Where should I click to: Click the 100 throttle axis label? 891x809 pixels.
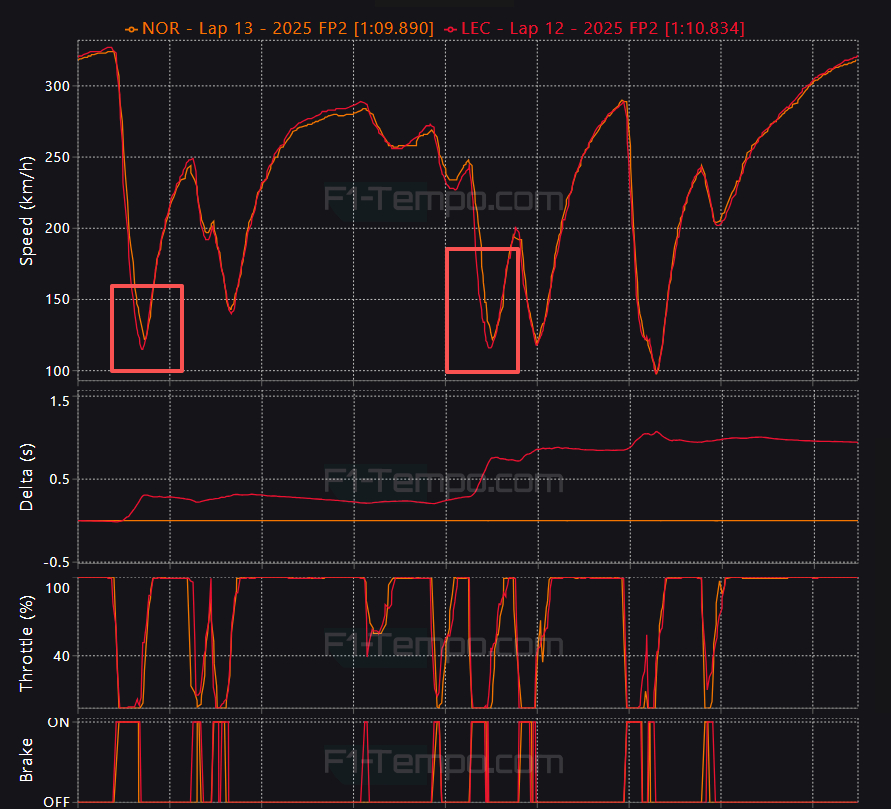point(57,588)
